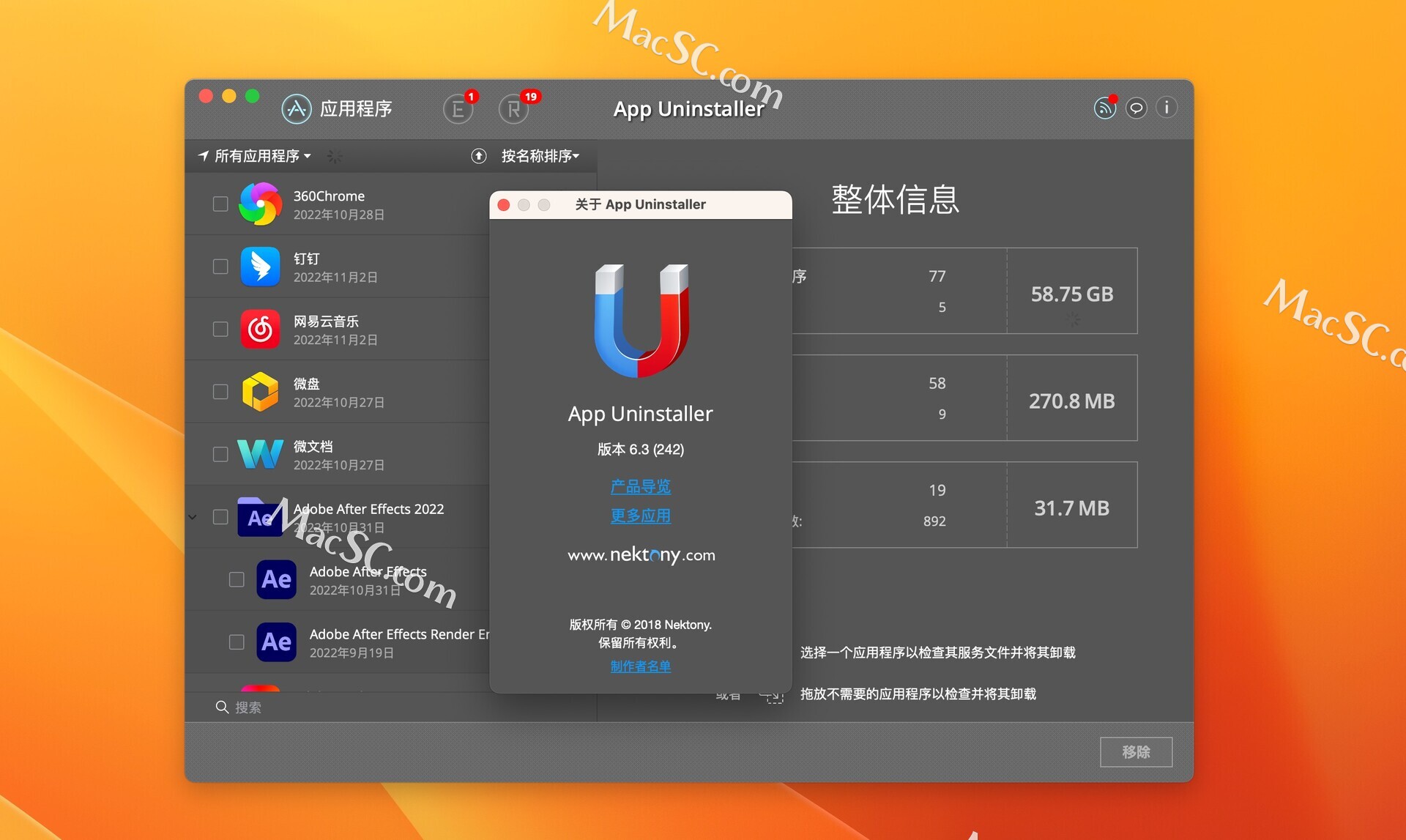Click 版本 6.3 (242) version text

(641, 450)
